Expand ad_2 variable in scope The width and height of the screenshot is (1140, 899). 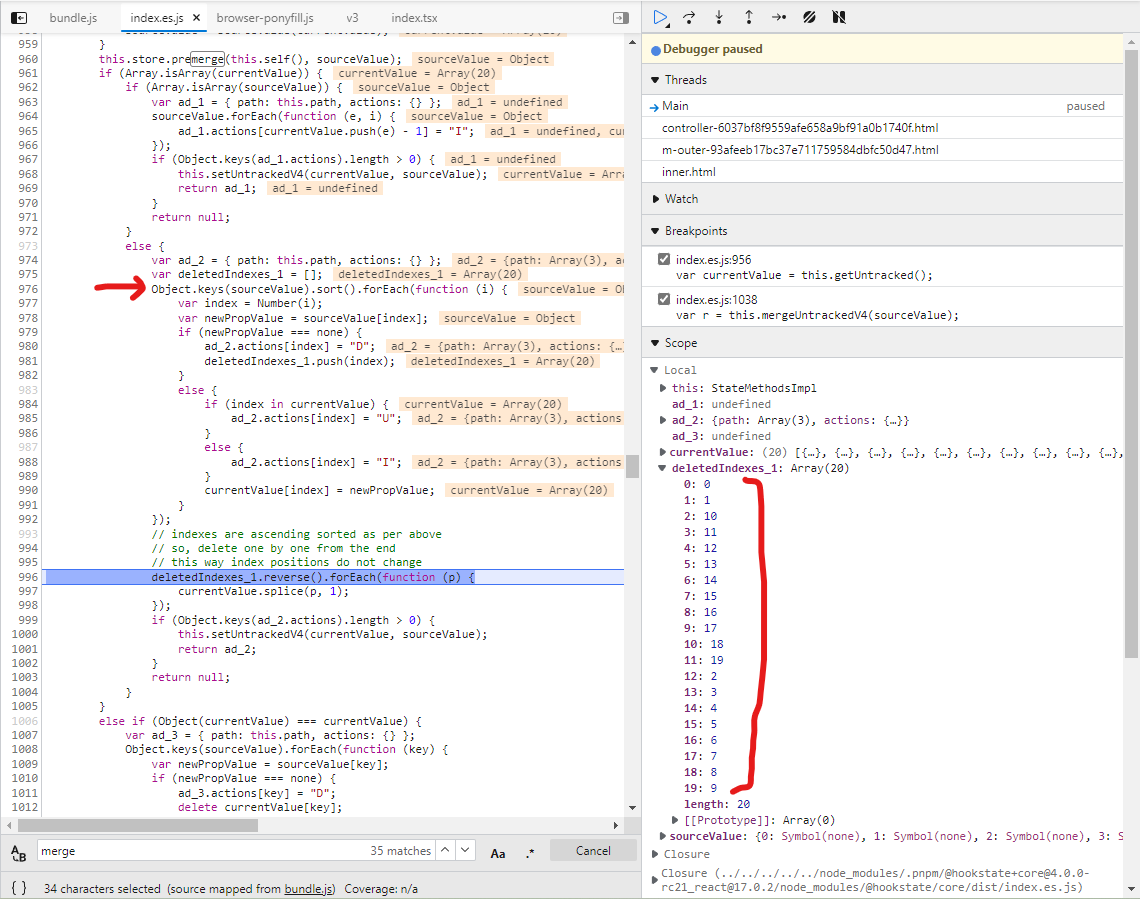(663, 420)
